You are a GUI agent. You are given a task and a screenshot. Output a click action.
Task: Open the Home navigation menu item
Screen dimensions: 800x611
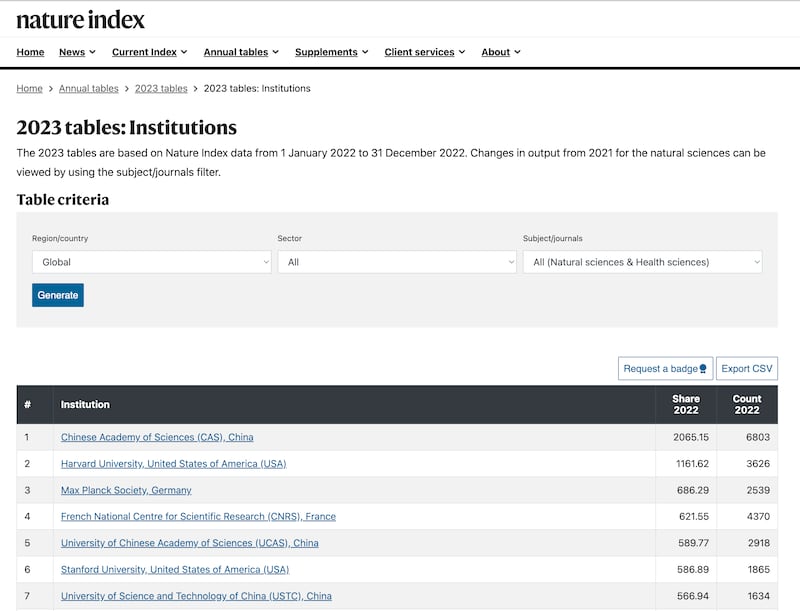pyautogui.click(x=30, y=52)
